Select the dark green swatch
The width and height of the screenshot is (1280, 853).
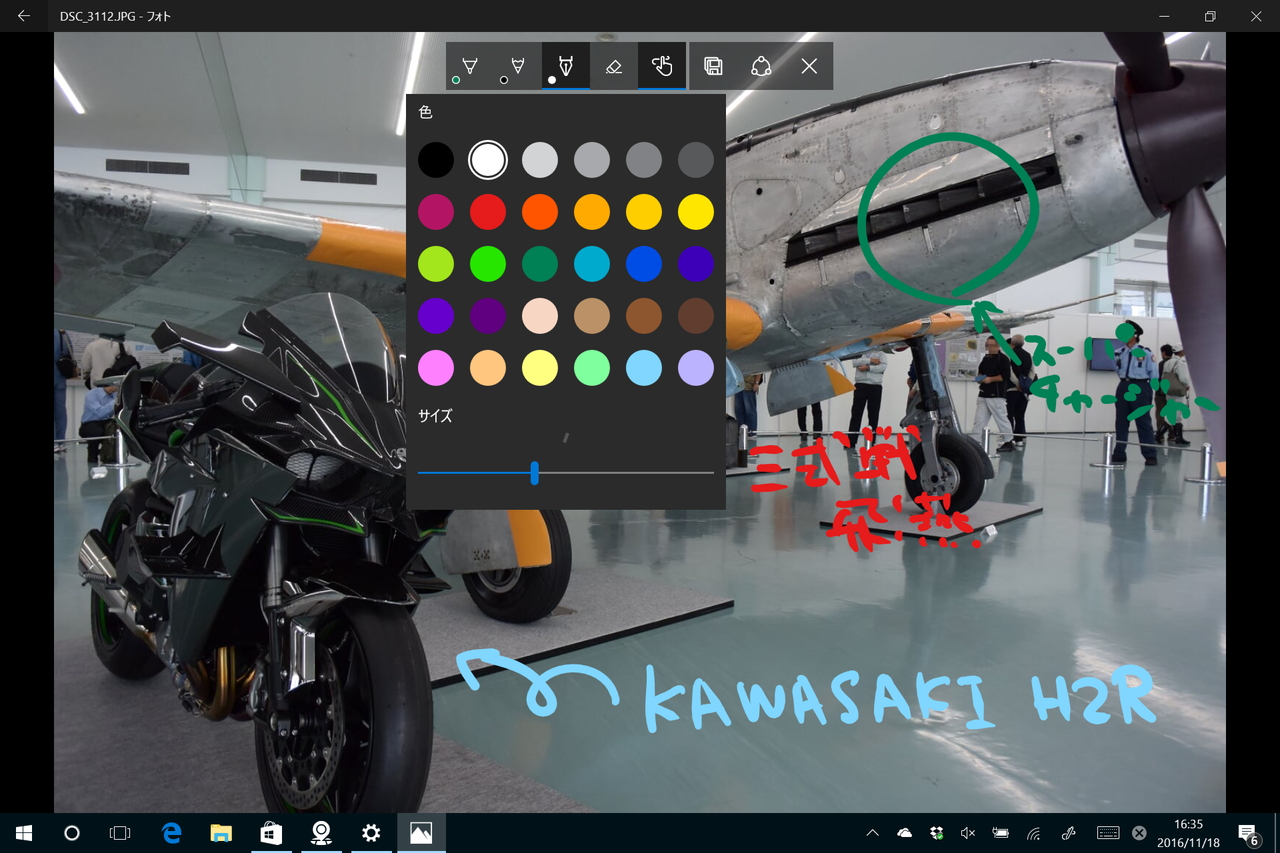coord(540,264)
